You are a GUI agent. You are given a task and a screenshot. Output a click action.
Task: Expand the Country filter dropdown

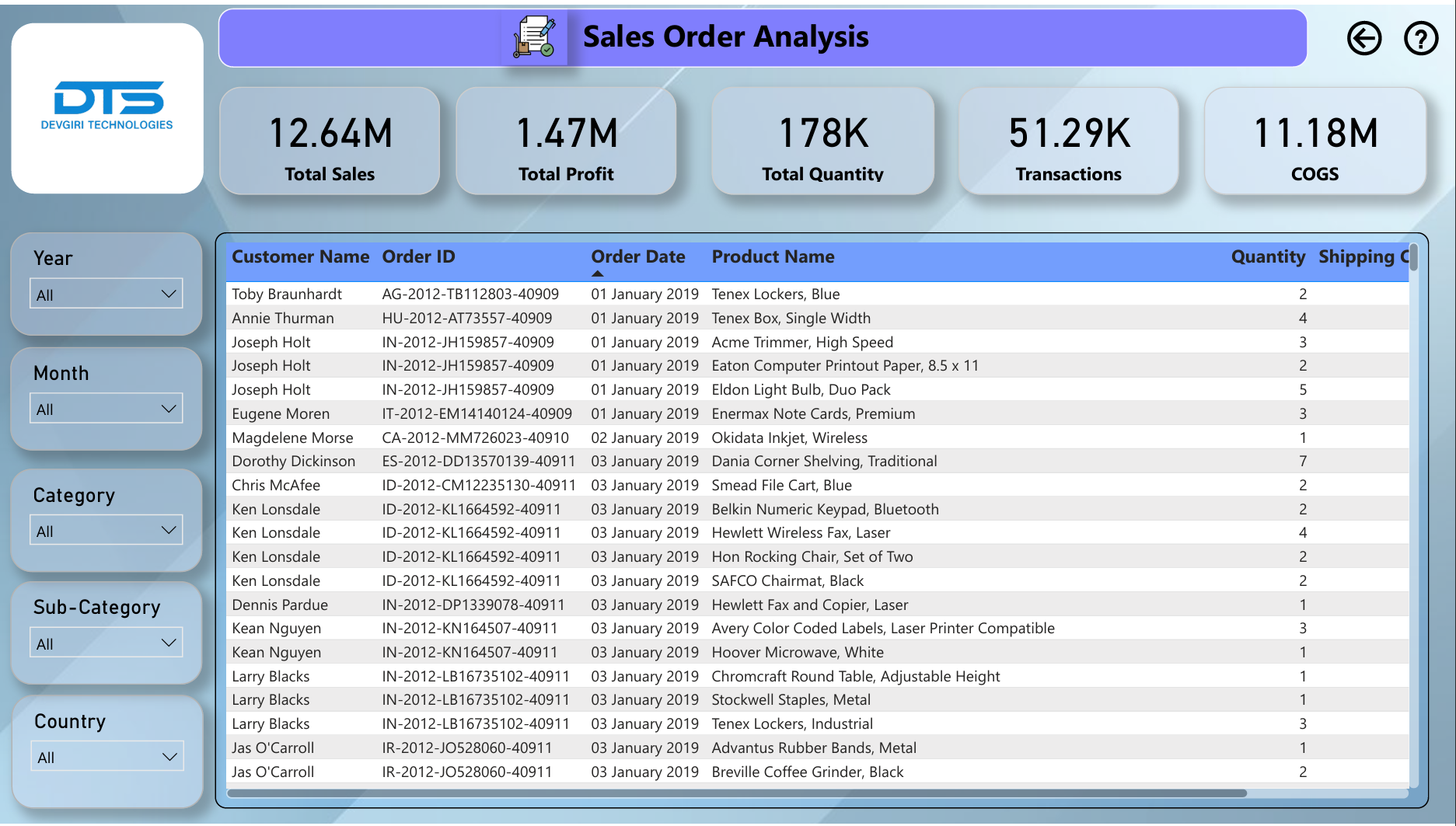[x=106, y=757]
